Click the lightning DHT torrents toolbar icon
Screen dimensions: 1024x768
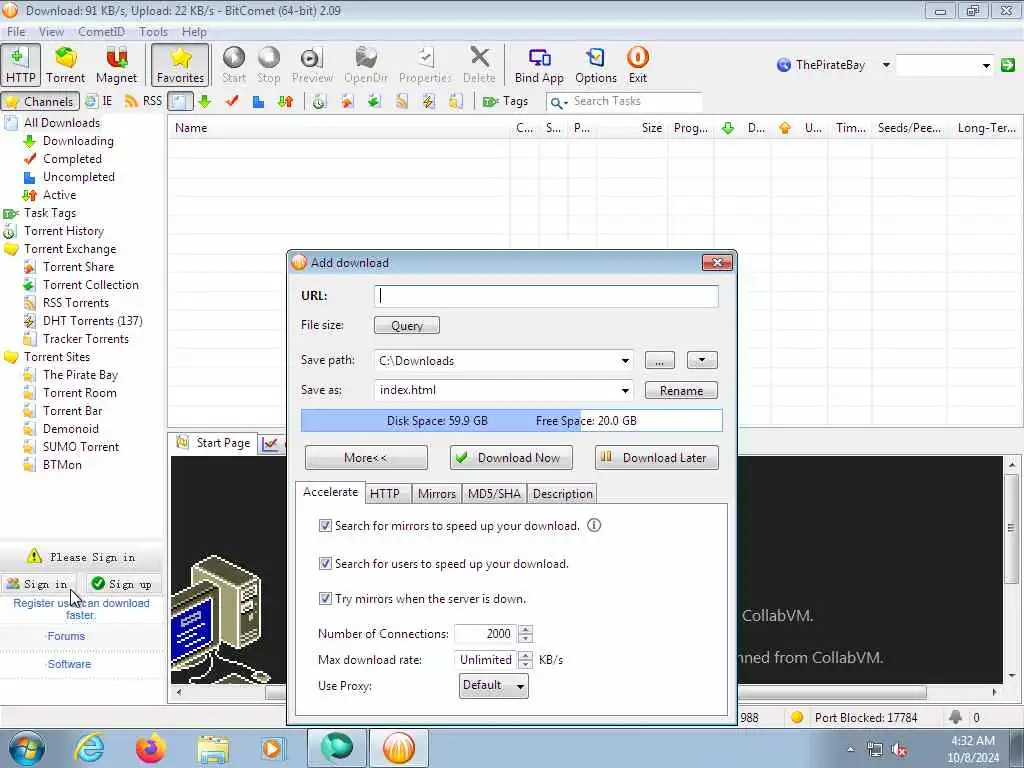428,101
